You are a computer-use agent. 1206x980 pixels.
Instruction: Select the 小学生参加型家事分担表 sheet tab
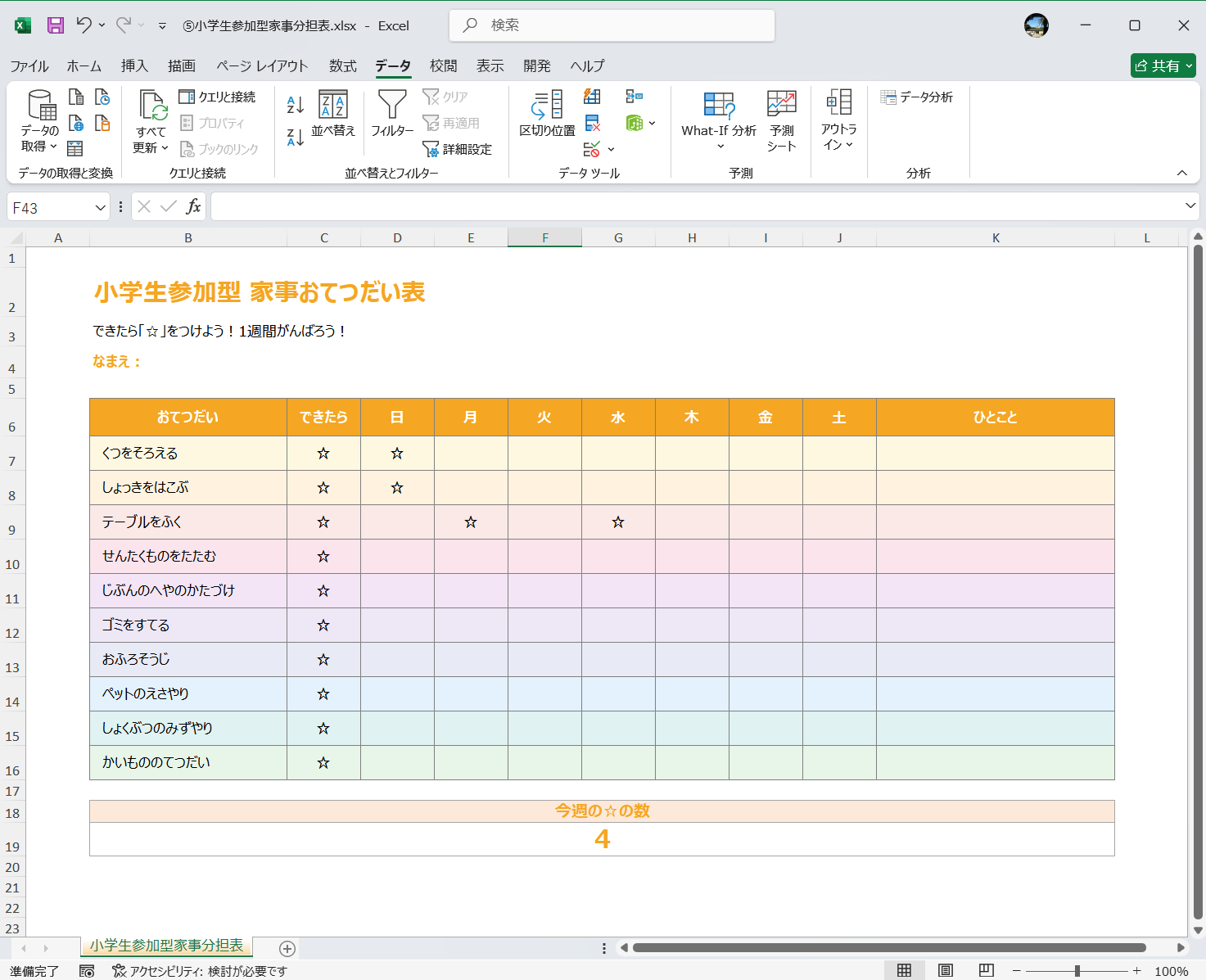[x=167, y=946]
